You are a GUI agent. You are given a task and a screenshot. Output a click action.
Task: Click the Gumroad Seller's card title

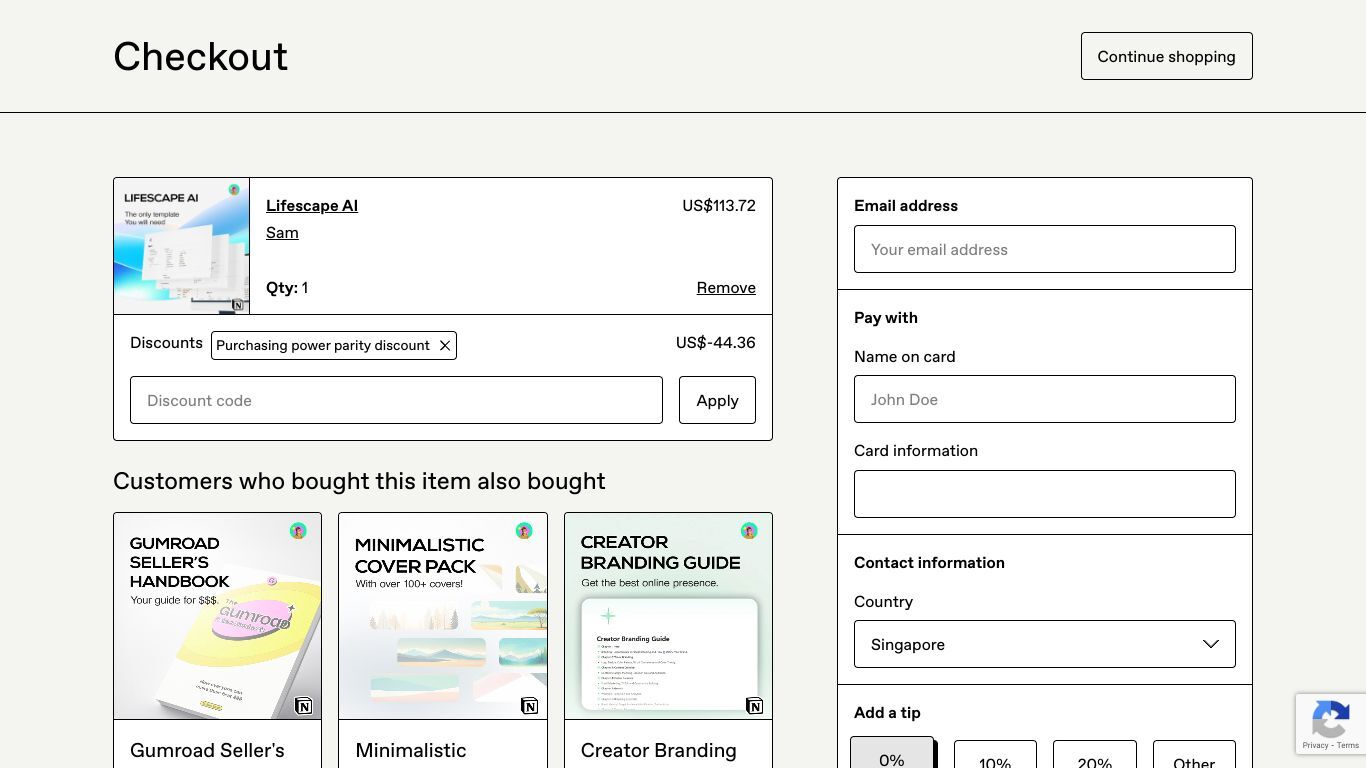point(207,751)
